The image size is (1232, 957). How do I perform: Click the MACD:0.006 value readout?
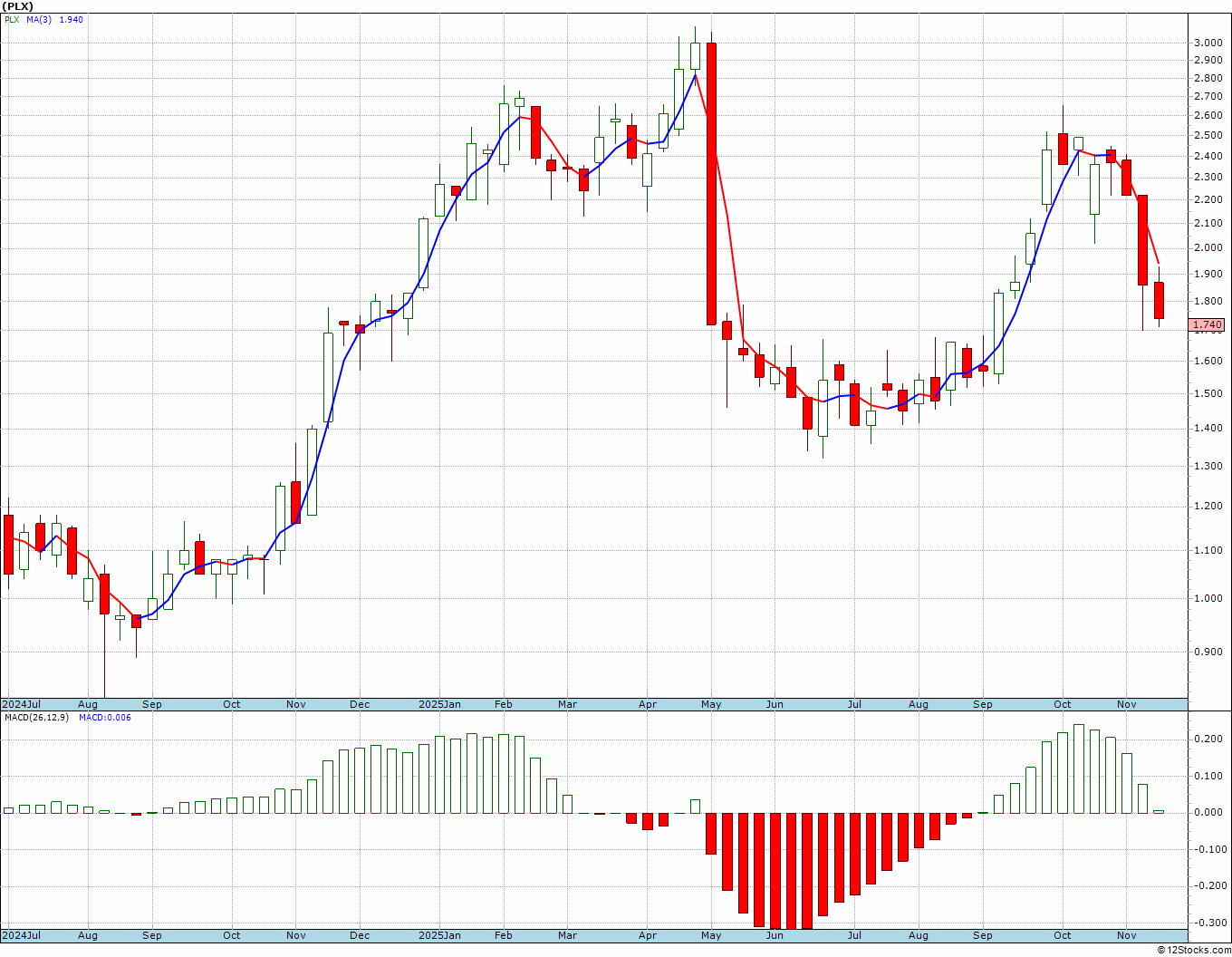[x=104, y=718]
